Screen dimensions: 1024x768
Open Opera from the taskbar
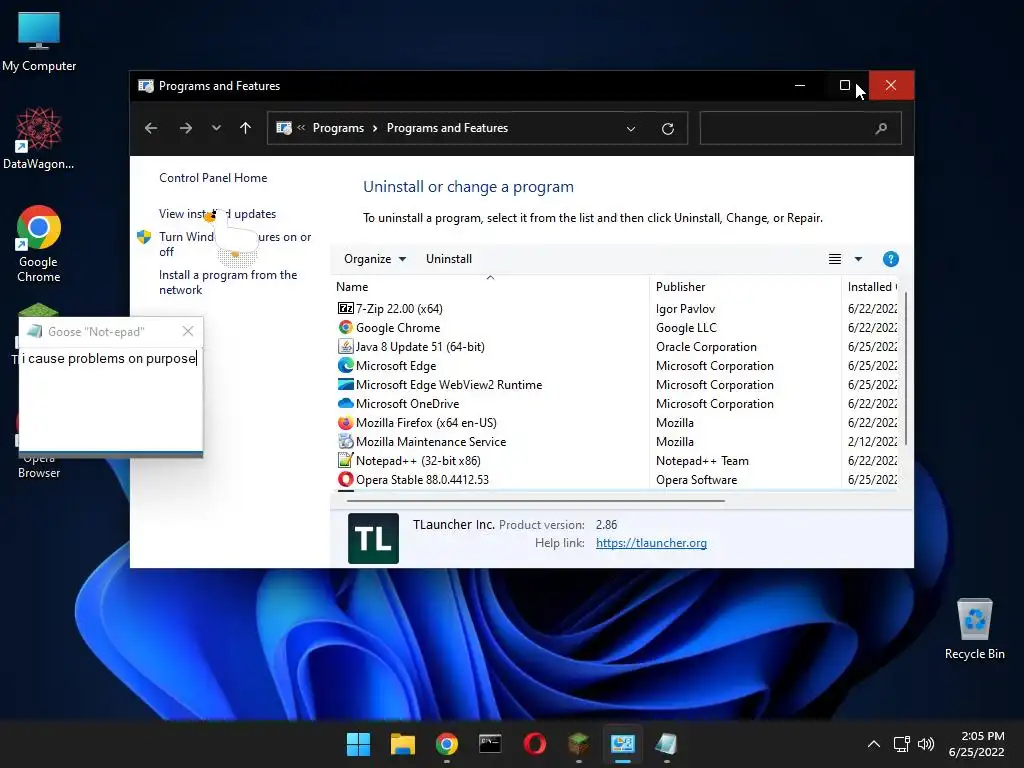pos(535,744)
